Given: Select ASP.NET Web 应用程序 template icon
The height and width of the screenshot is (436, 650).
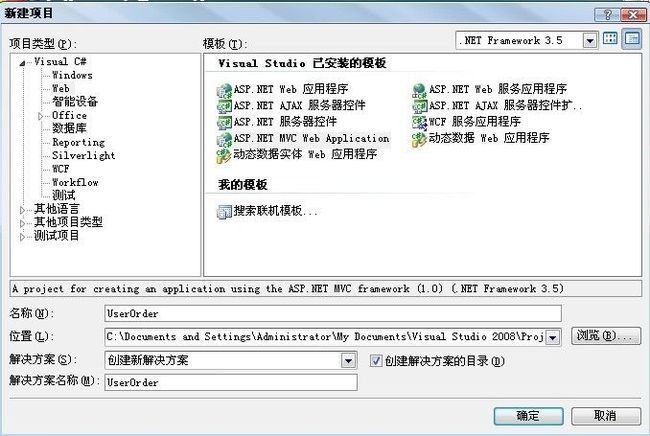Looking at the screenshot, I should [224, 90].
